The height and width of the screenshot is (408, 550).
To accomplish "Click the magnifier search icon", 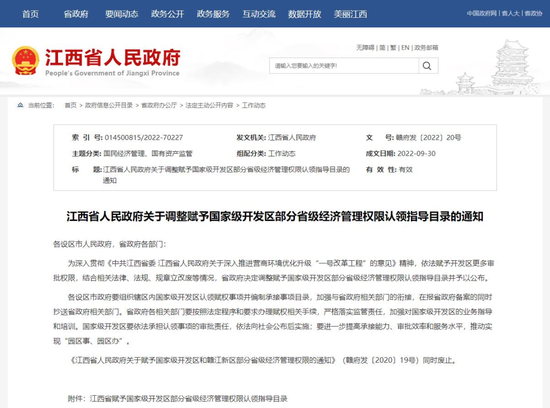I will click(427, 66).
